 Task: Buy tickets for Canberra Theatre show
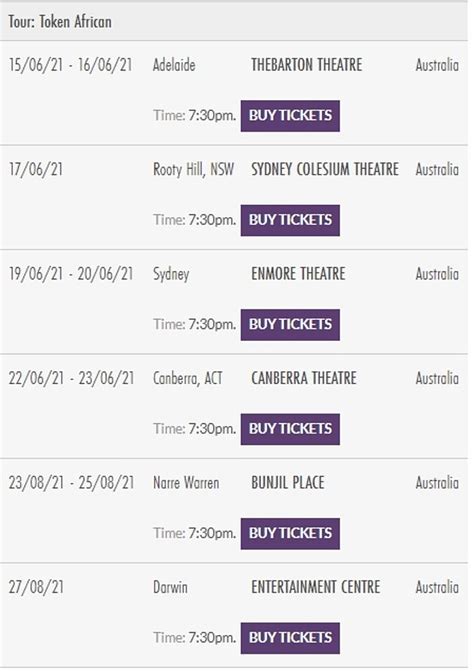[290, 429]
